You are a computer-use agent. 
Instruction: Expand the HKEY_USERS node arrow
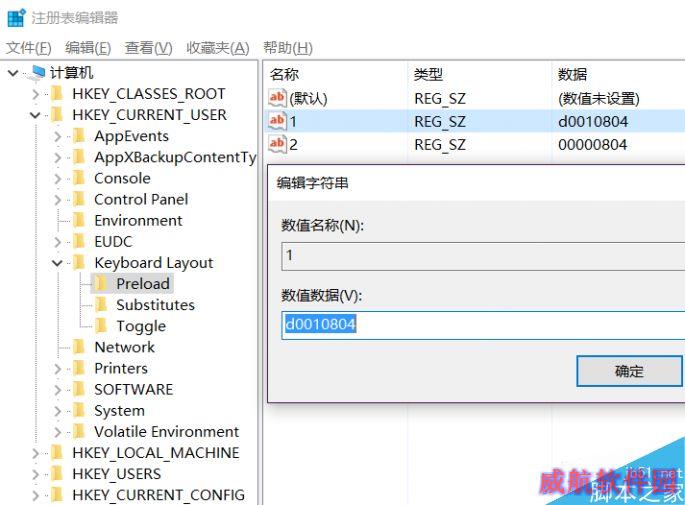(x=36, y=474)
